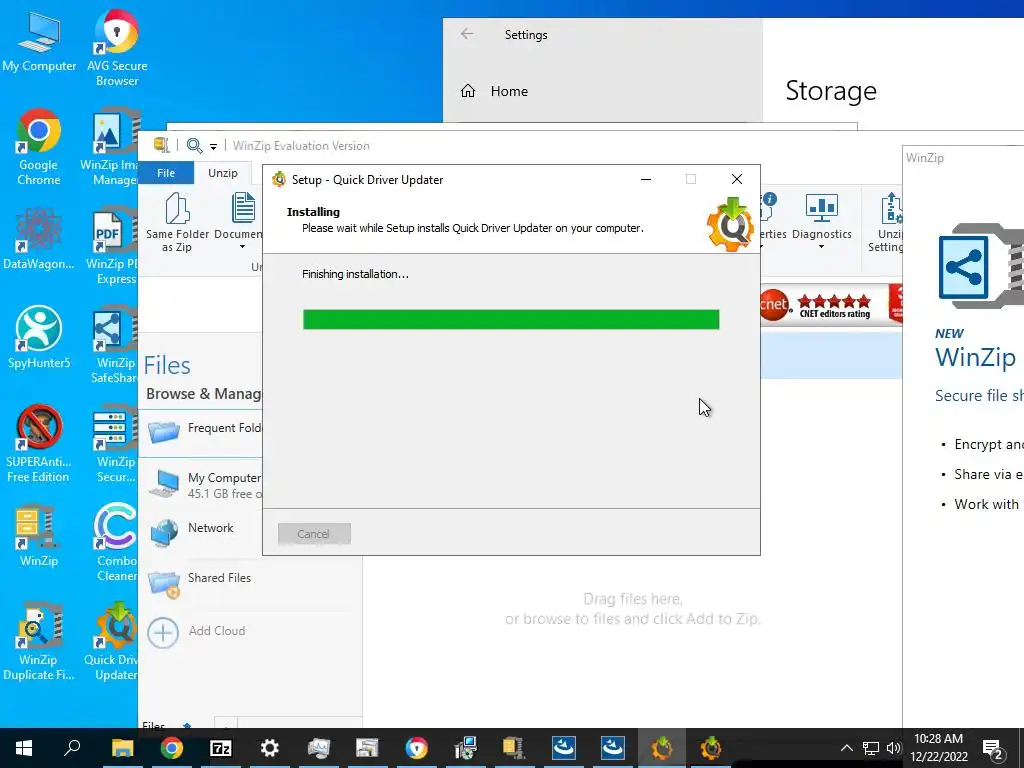
Task: Expand Documents dropdown arrow in ribbon
Action: [242, 247]
